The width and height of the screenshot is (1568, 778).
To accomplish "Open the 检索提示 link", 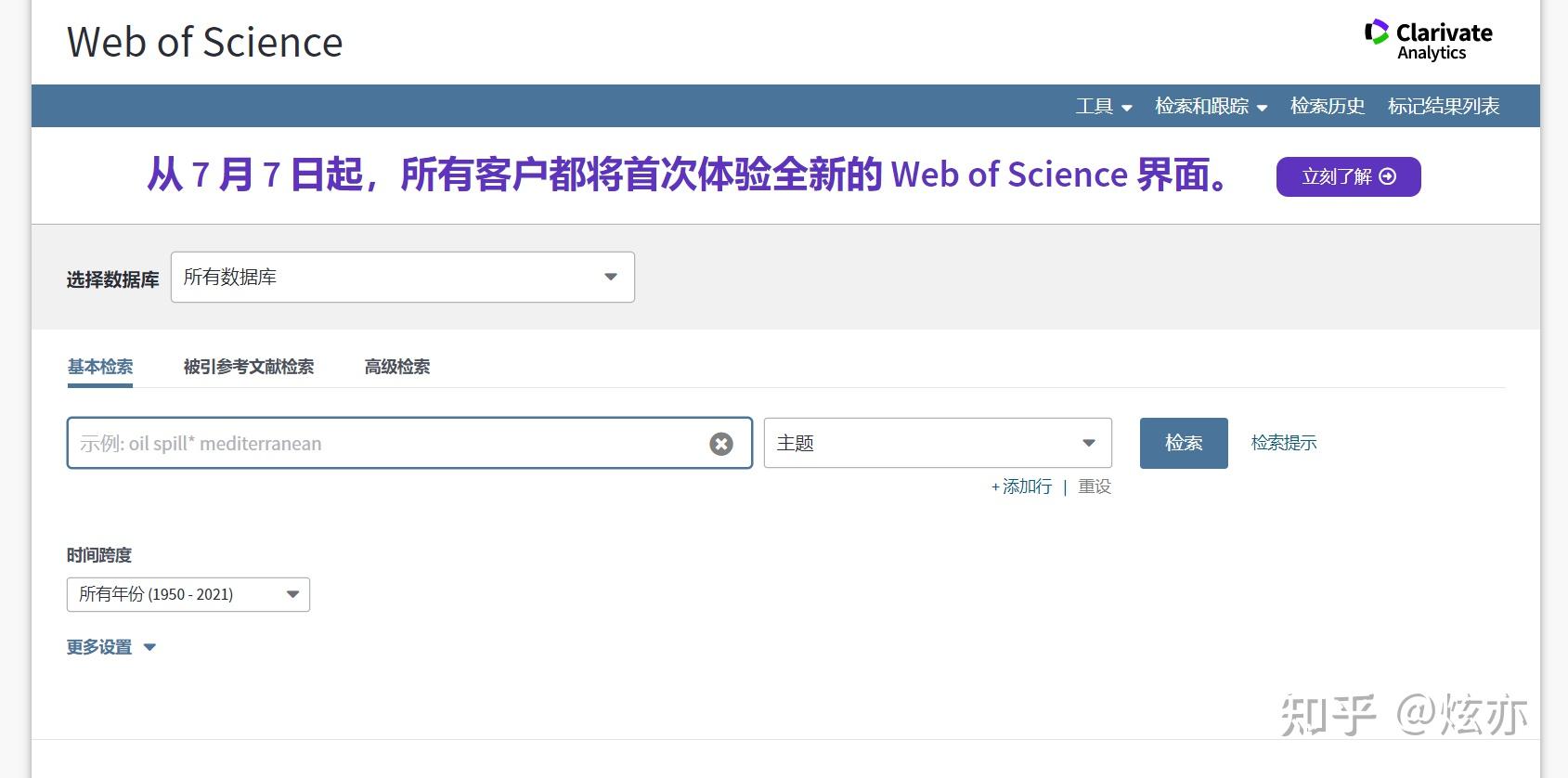I will 1284,443.
